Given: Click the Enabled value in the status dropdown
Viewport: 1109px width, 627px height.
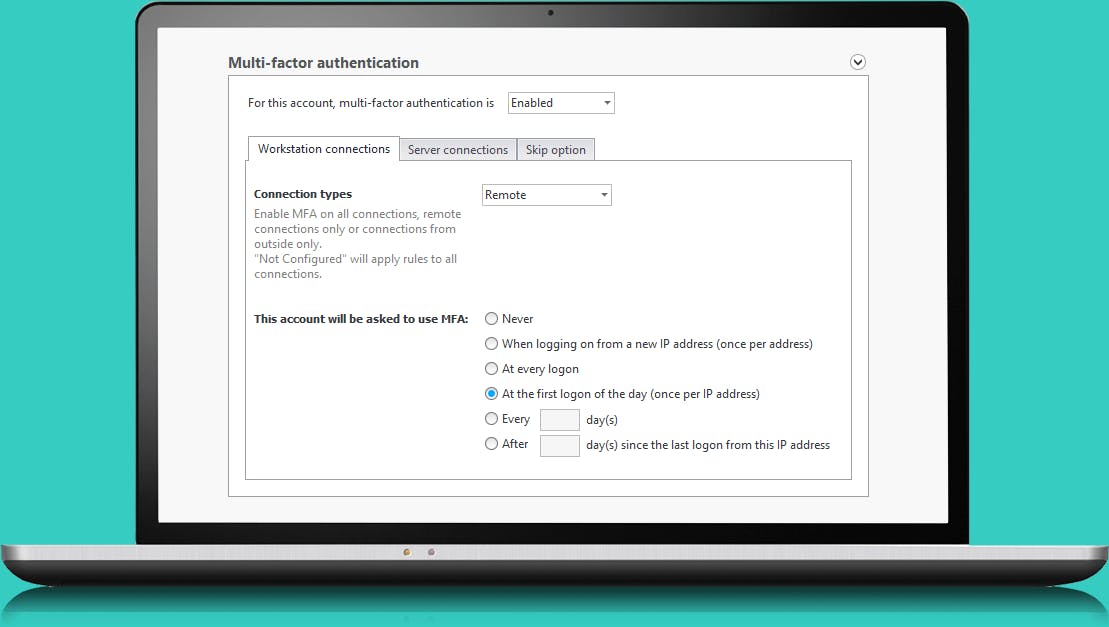Looking at the screenshot, I should (x=533, y=102).
